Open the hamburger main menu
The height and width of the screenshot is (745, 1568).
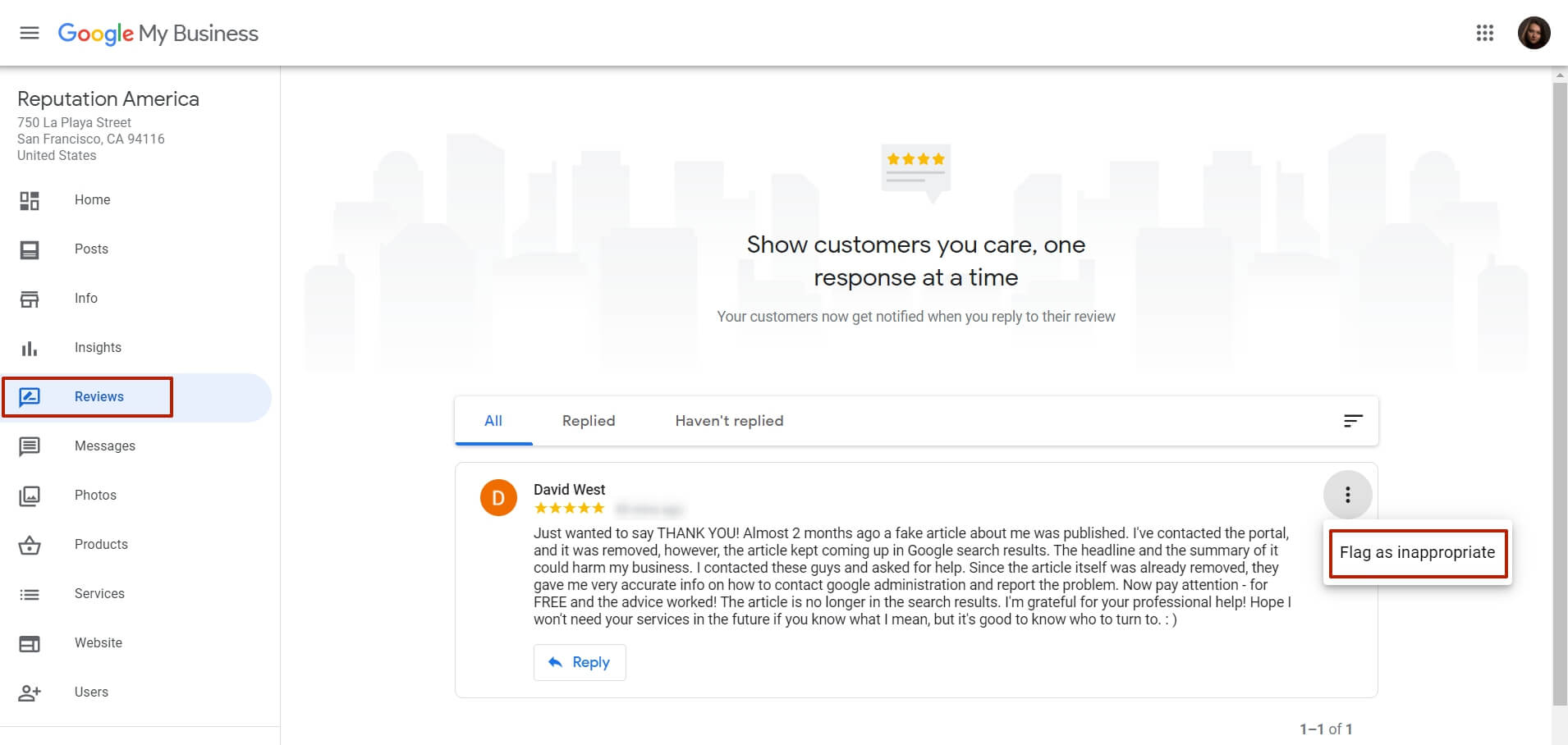pyautogui.click(x=30, y=33)
